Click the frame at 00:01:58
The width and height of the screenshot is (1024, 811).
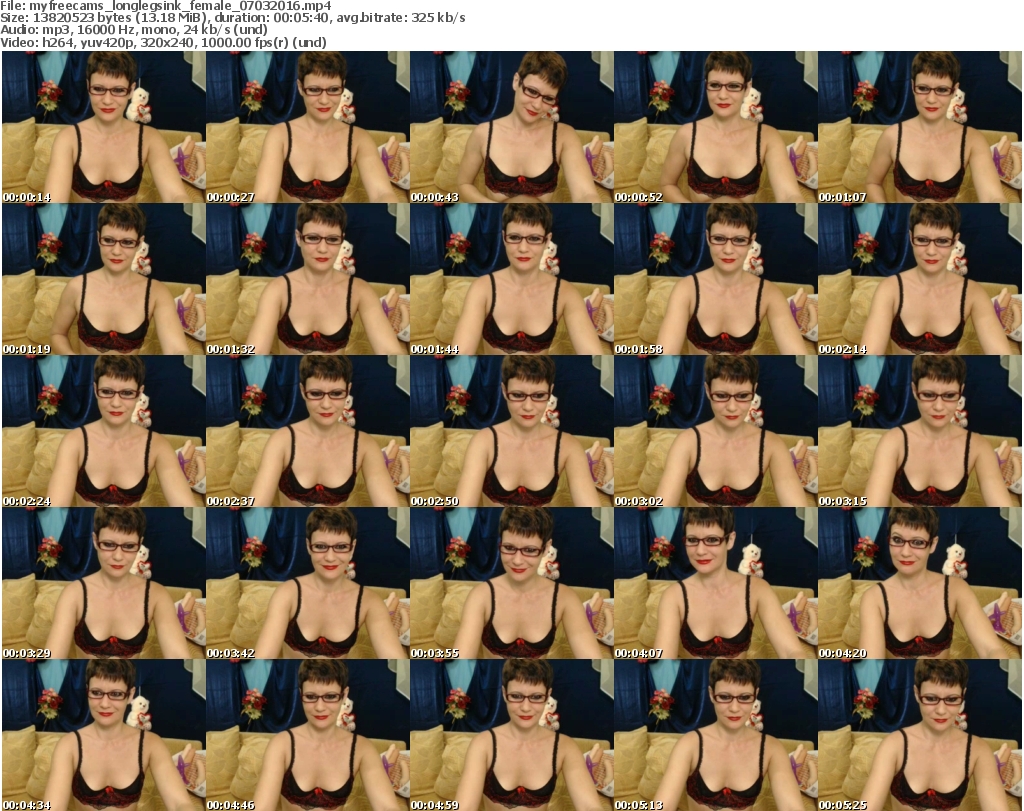point(716,279)
